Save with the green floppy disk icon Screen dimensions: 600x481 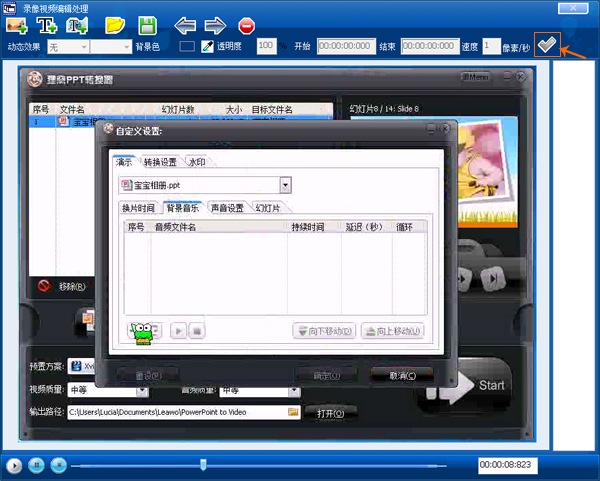click(147, 26)
